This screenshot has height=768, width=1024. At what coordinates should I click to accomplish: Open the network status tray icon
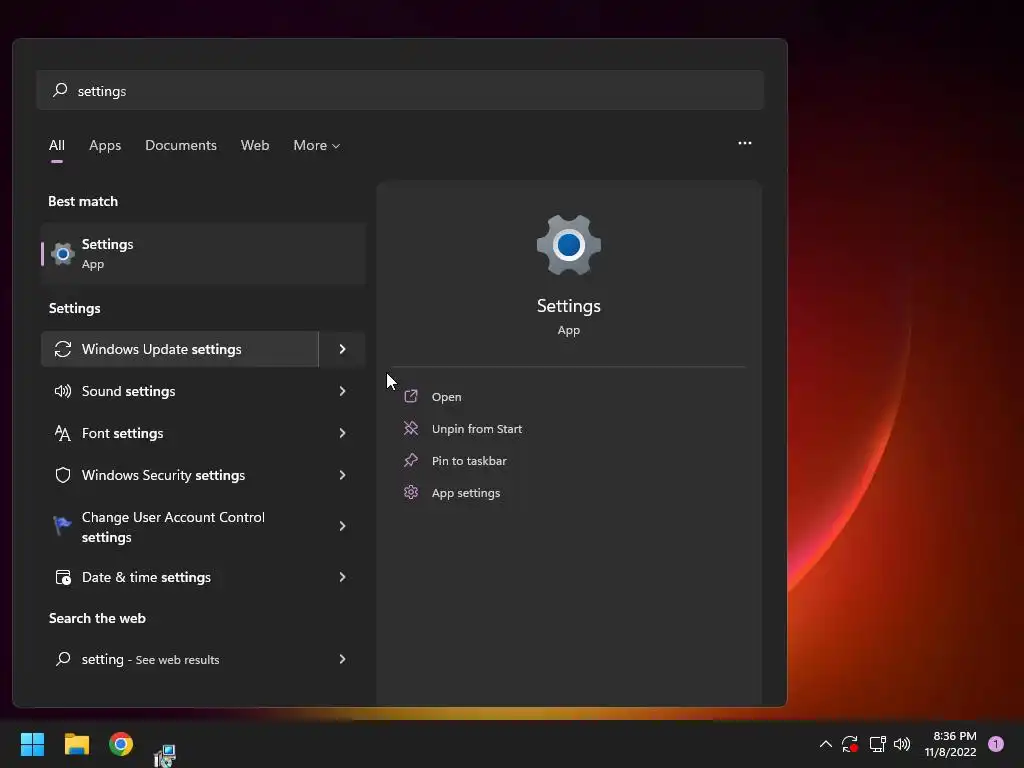[877, 744]
